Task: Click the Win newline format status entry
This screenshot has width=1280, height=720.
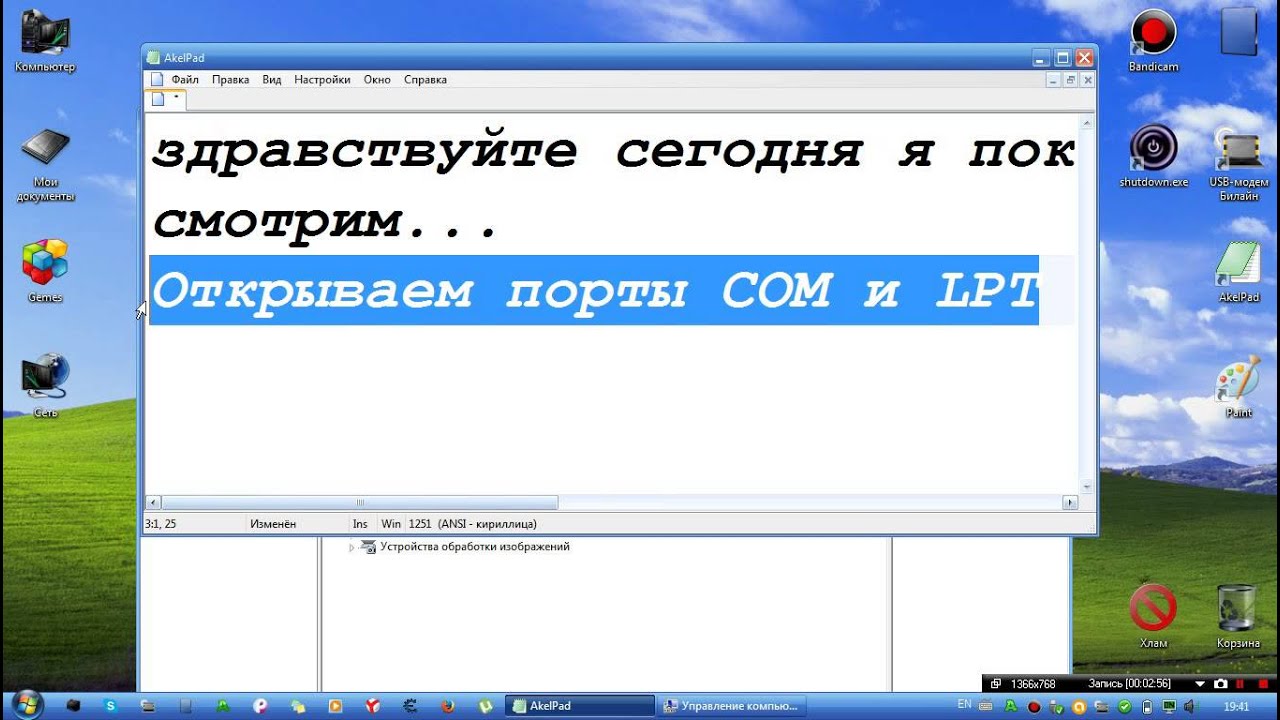Action: 391,524
